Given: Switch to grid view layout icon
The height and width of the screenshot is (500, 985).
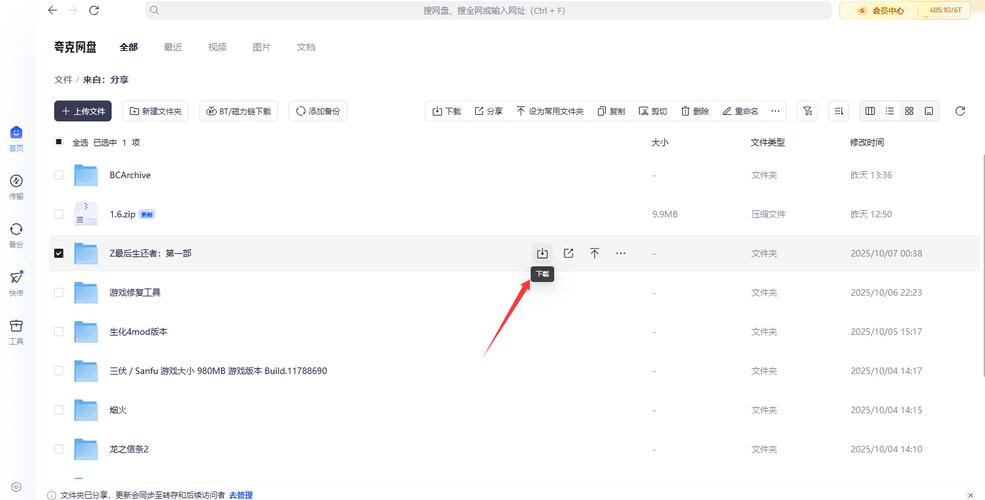Looking at the screenshot, I should (x=909, y=111).
